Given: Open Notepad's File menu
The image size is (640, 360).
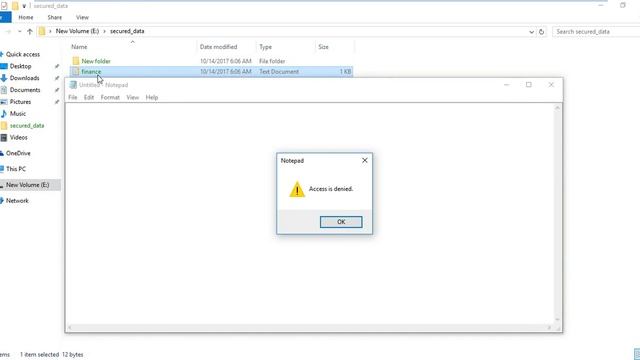Looking at the screenshot, I should [x=73, y=97].
